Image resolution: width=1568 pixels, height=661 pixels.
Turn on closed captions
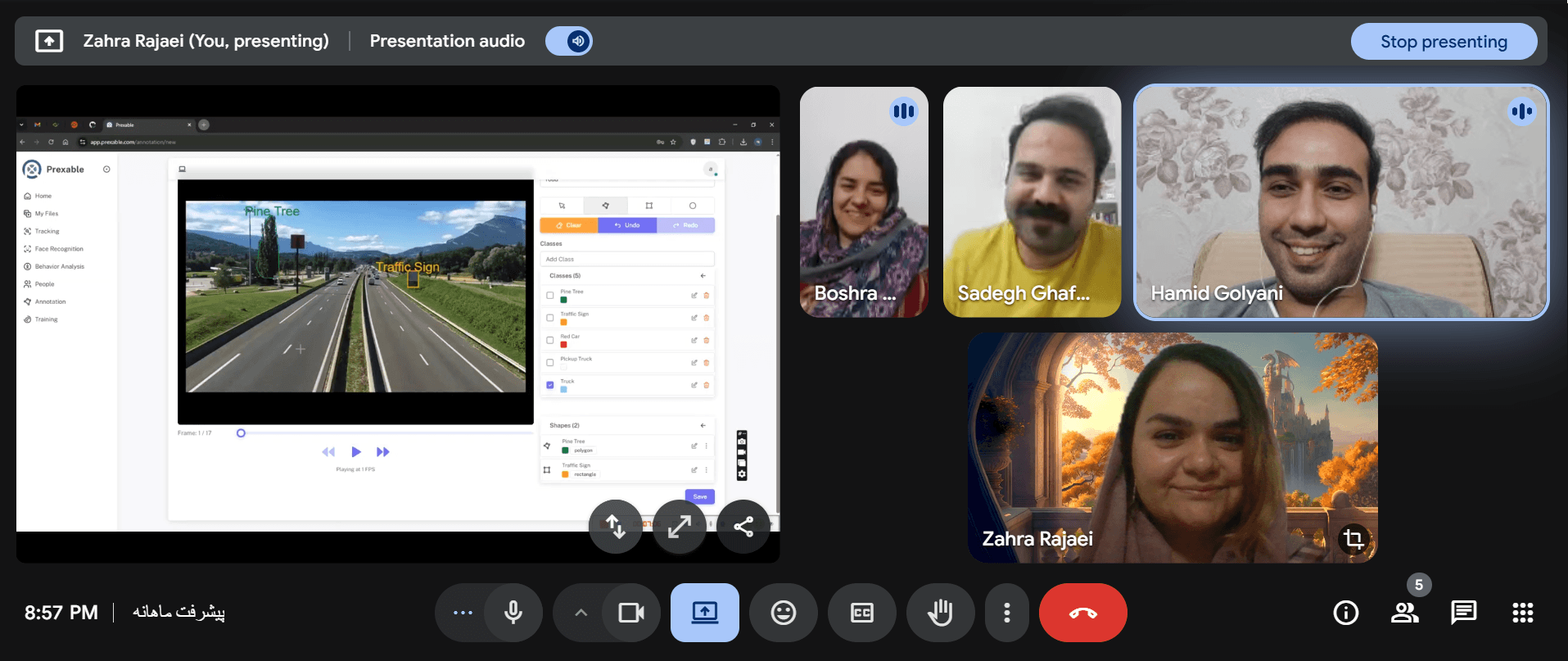(861, 613)
